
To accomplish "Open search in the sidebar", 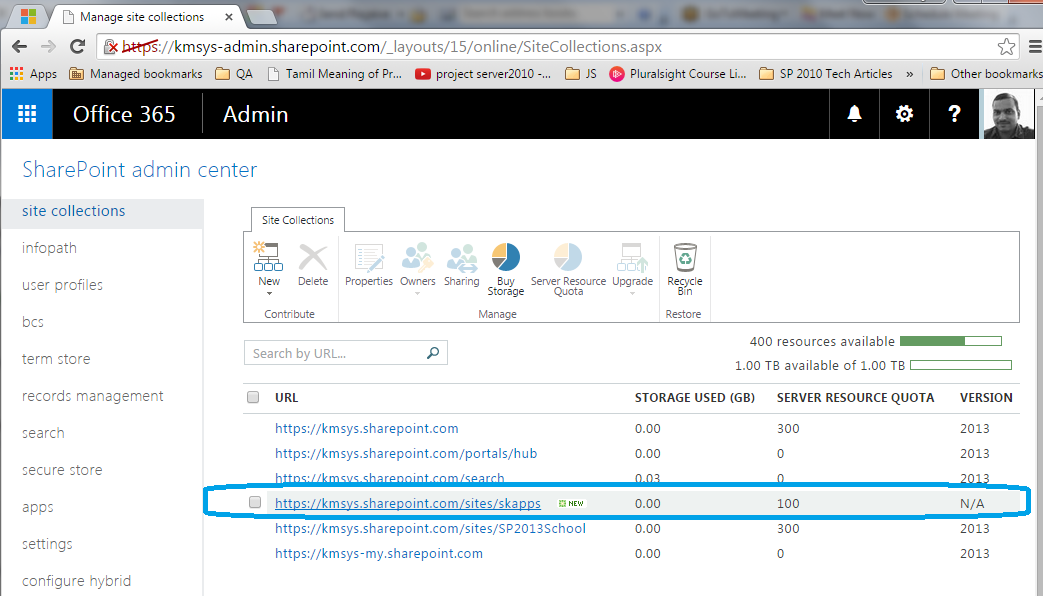I will click(43, 433).
